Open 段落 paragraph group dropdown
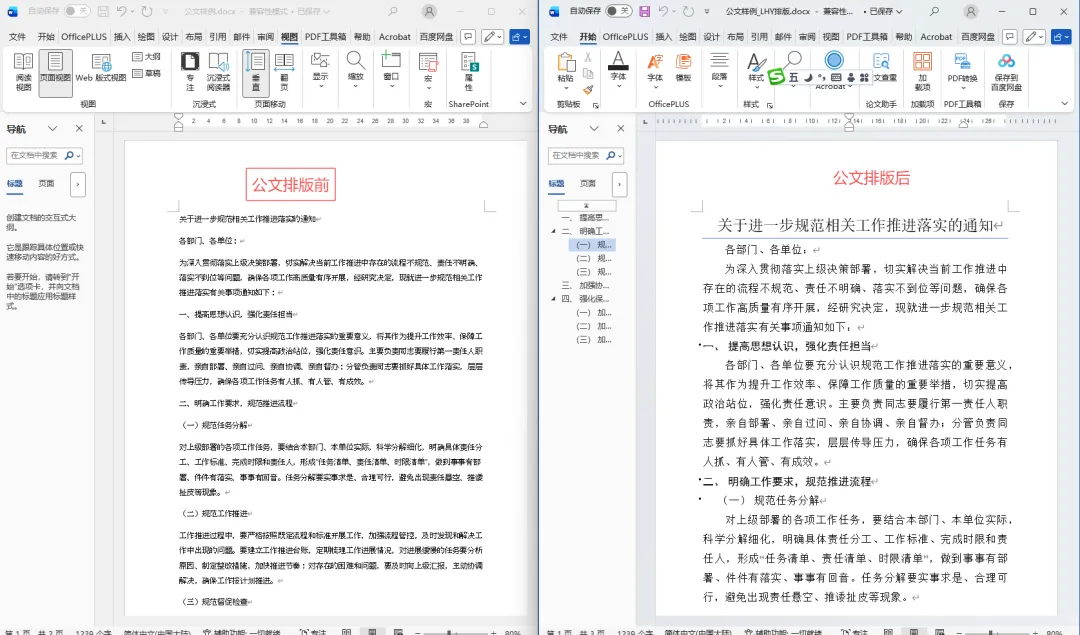Screen dimensions: 1080x635 [x=719, y=70]
